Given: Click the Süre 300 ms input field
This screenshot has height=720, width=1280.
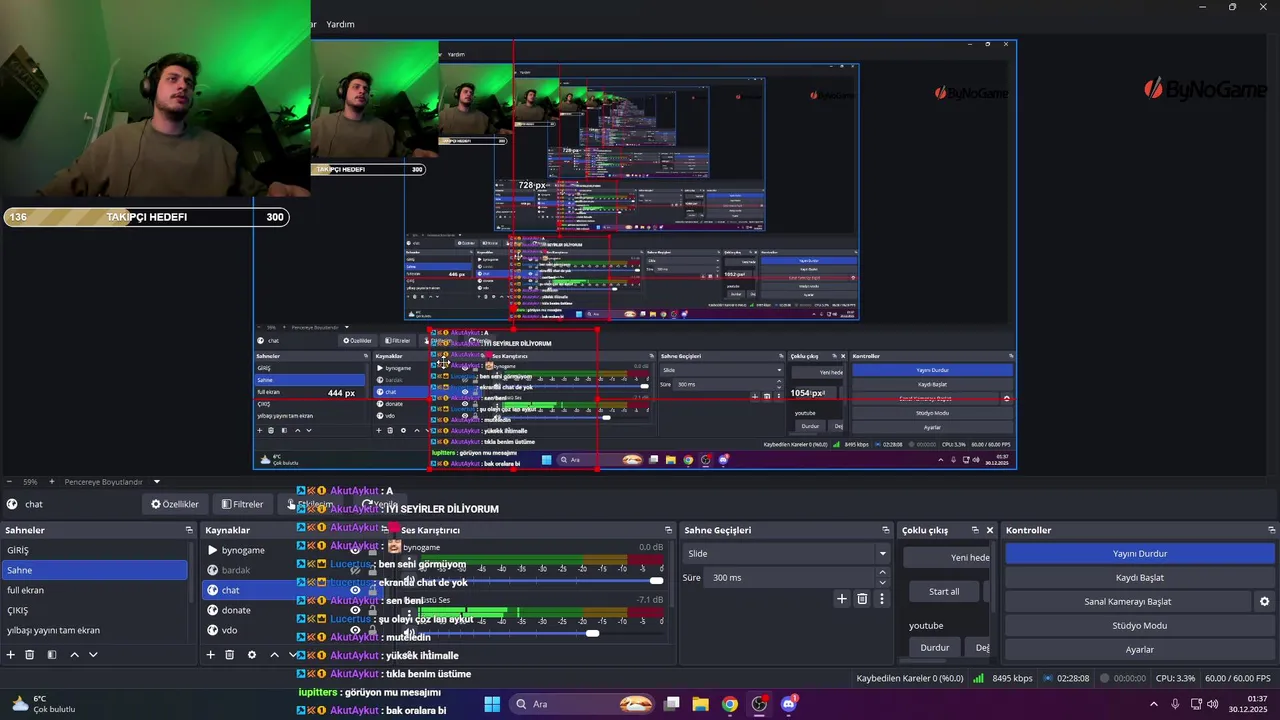Looking at the screenshot, I should point(790,578).
